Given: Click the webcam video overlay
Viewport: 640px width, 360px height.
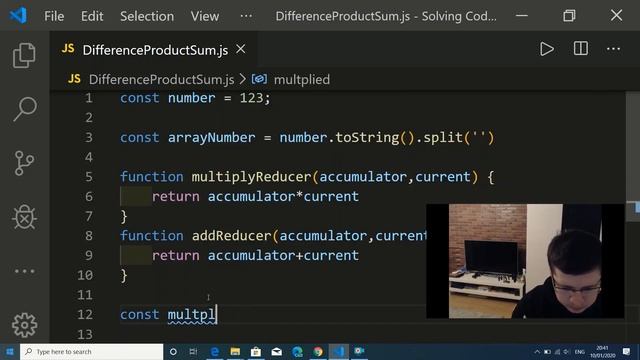Looking at the screenshot, I should click(x=525, y=261).
